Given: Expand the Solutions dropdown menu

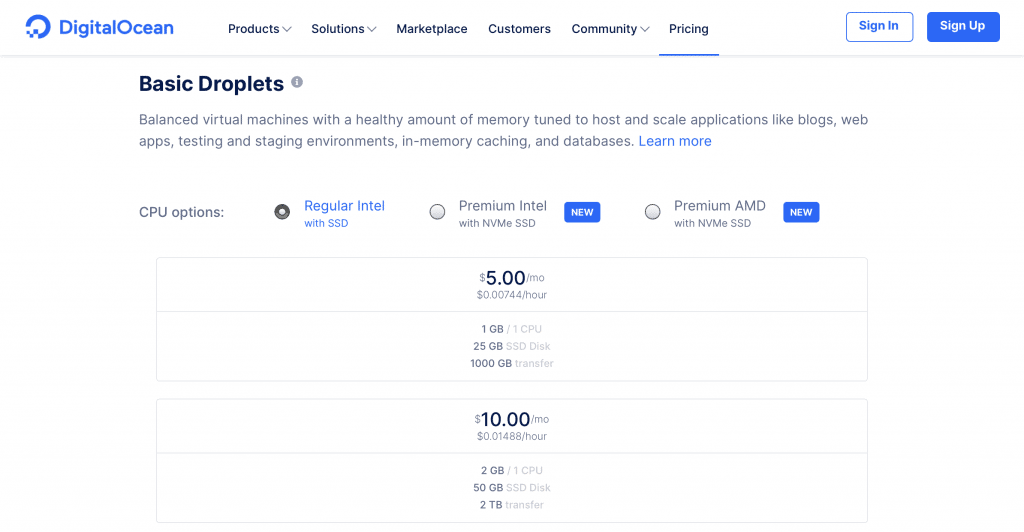Looking at the screenshot, I should 344,29.
